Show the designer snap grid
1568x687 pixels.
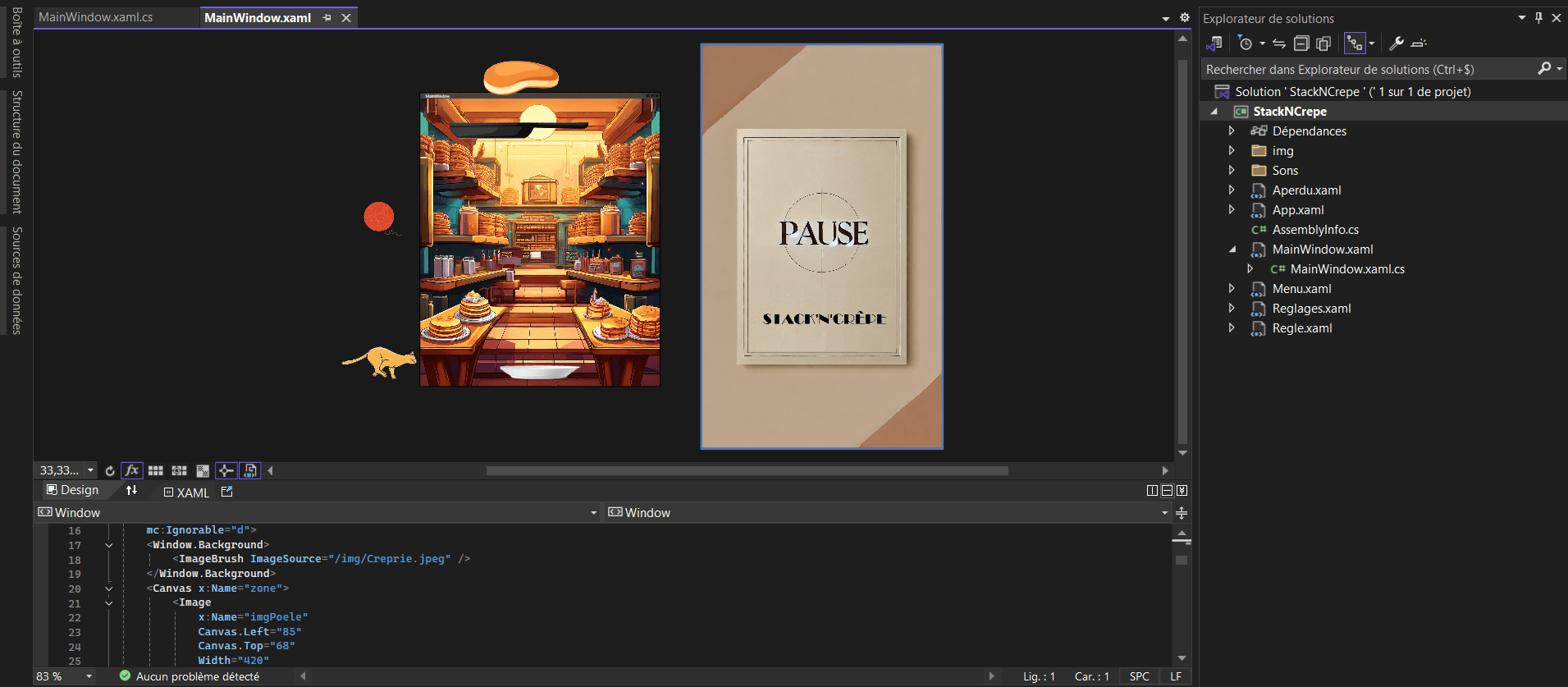click(x=156, y=471)
